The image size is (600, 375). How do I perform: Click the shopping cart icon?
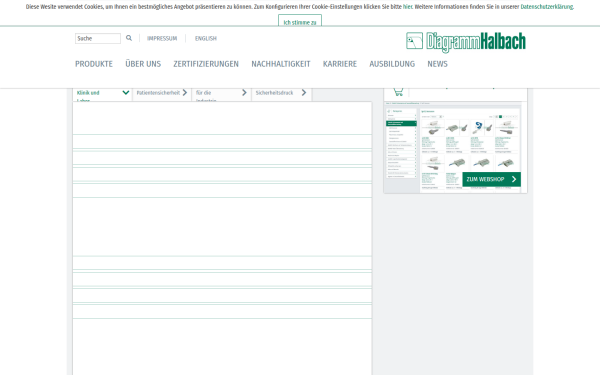398,92
